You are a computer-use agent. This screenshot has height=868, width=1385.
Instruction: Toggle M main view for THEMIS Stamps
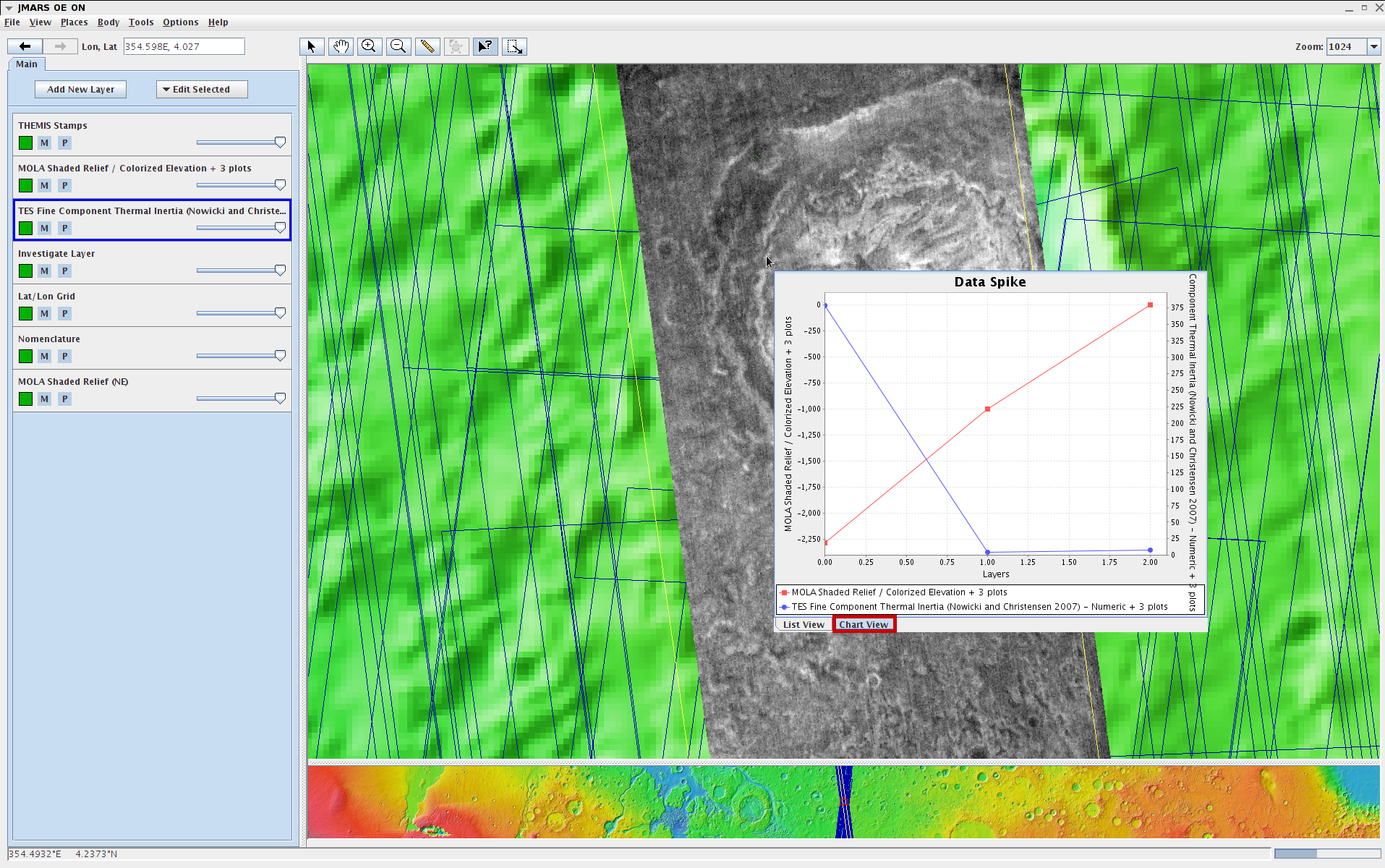(45, 143)
